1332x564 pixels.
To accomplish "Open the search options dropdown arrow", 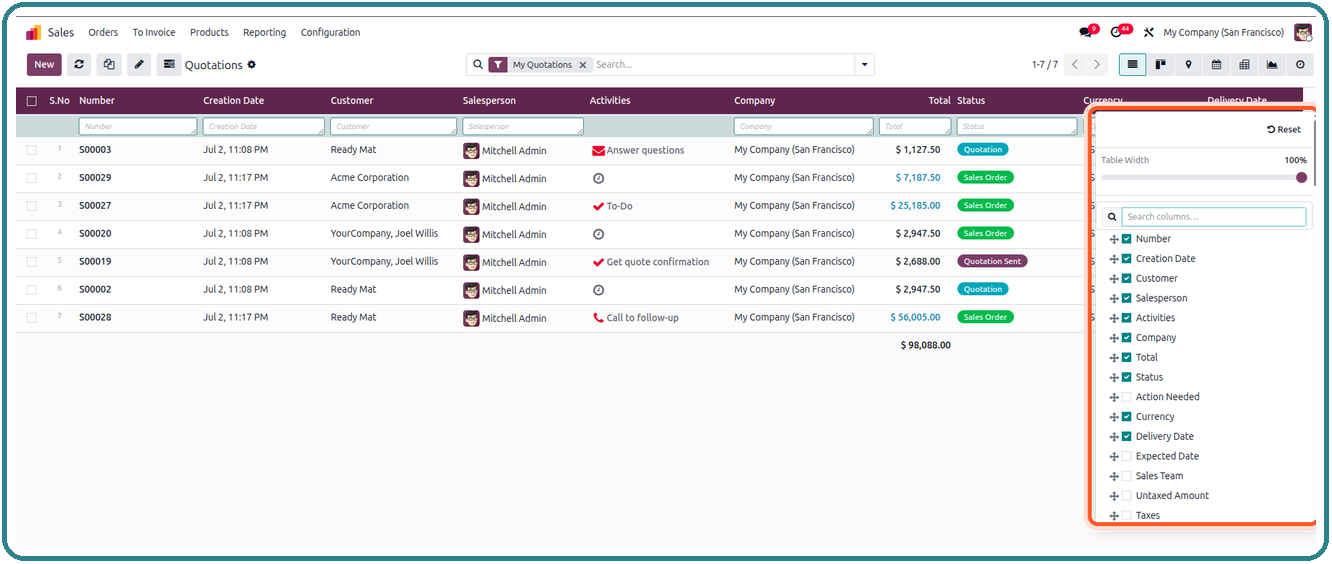I will [x=864, y=65].
